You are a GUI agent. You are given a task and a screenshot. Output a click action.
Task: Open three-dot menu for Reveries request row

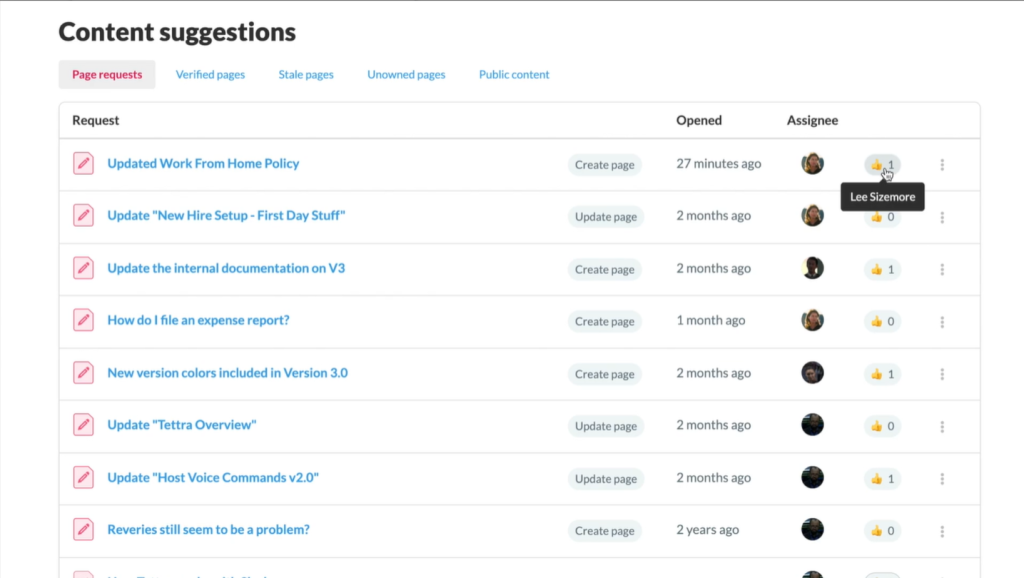[942, 531]
